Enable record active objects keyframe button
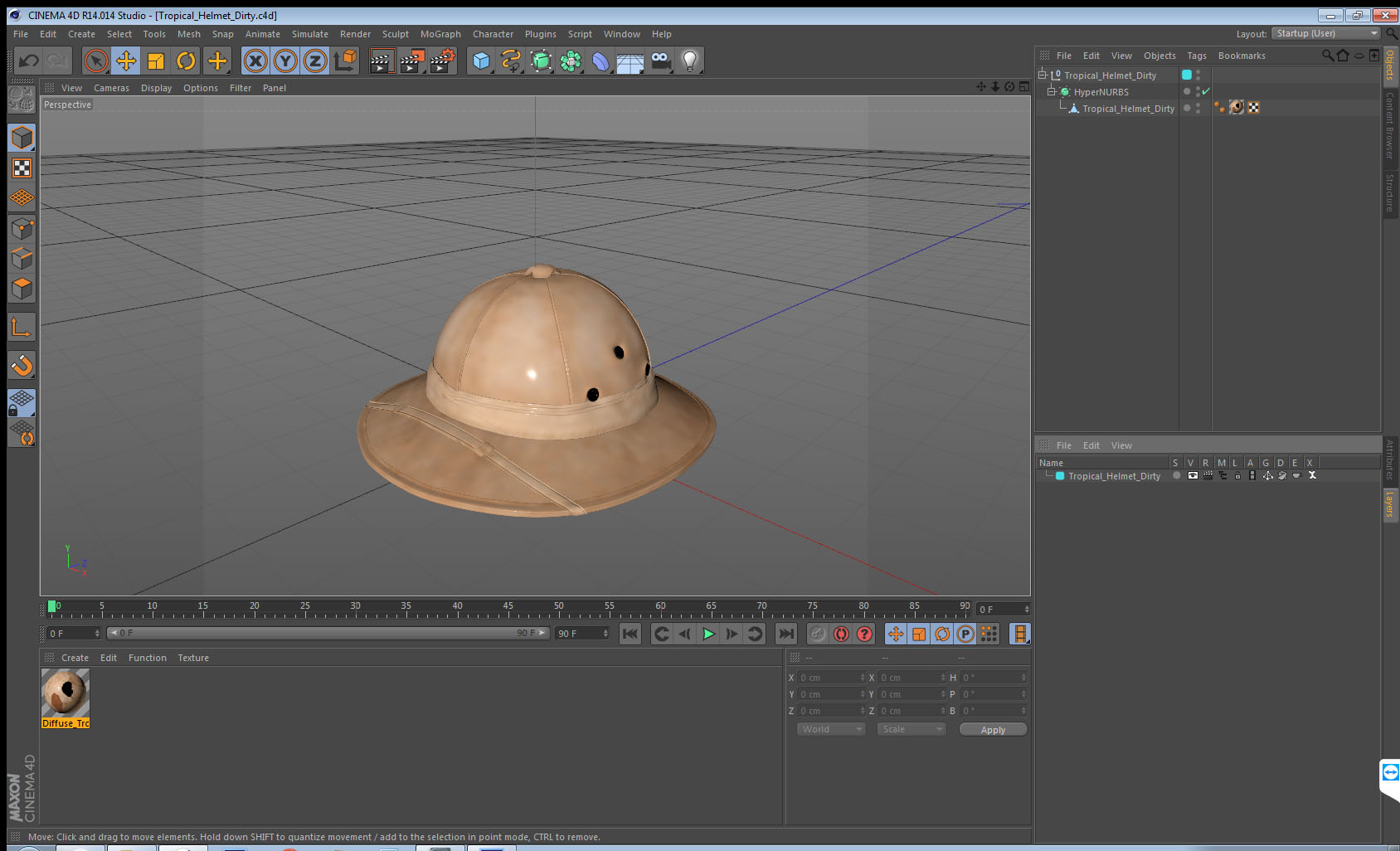 tap(818, 634)
